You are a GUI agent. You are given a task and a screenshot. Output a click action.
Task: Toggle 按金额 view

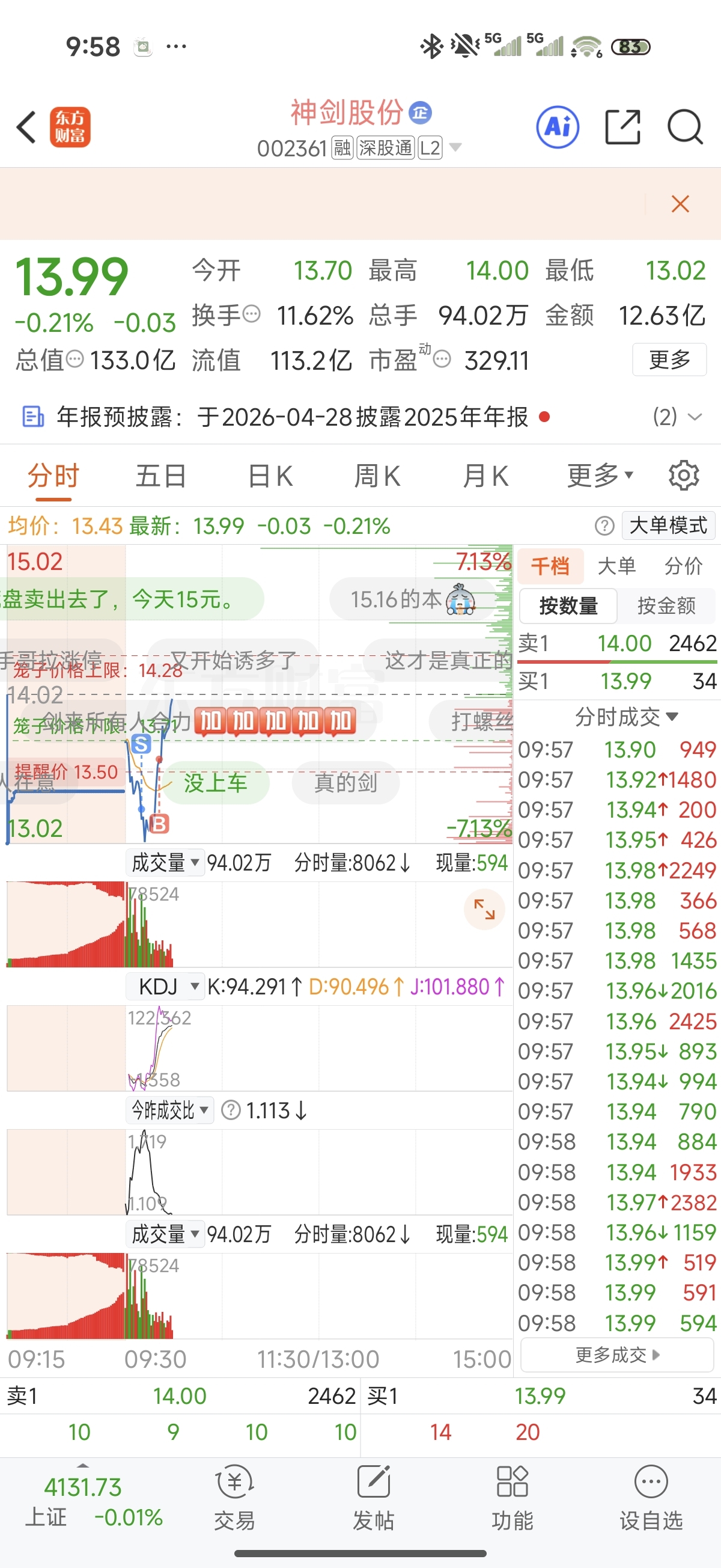click(x=666, y=605)
